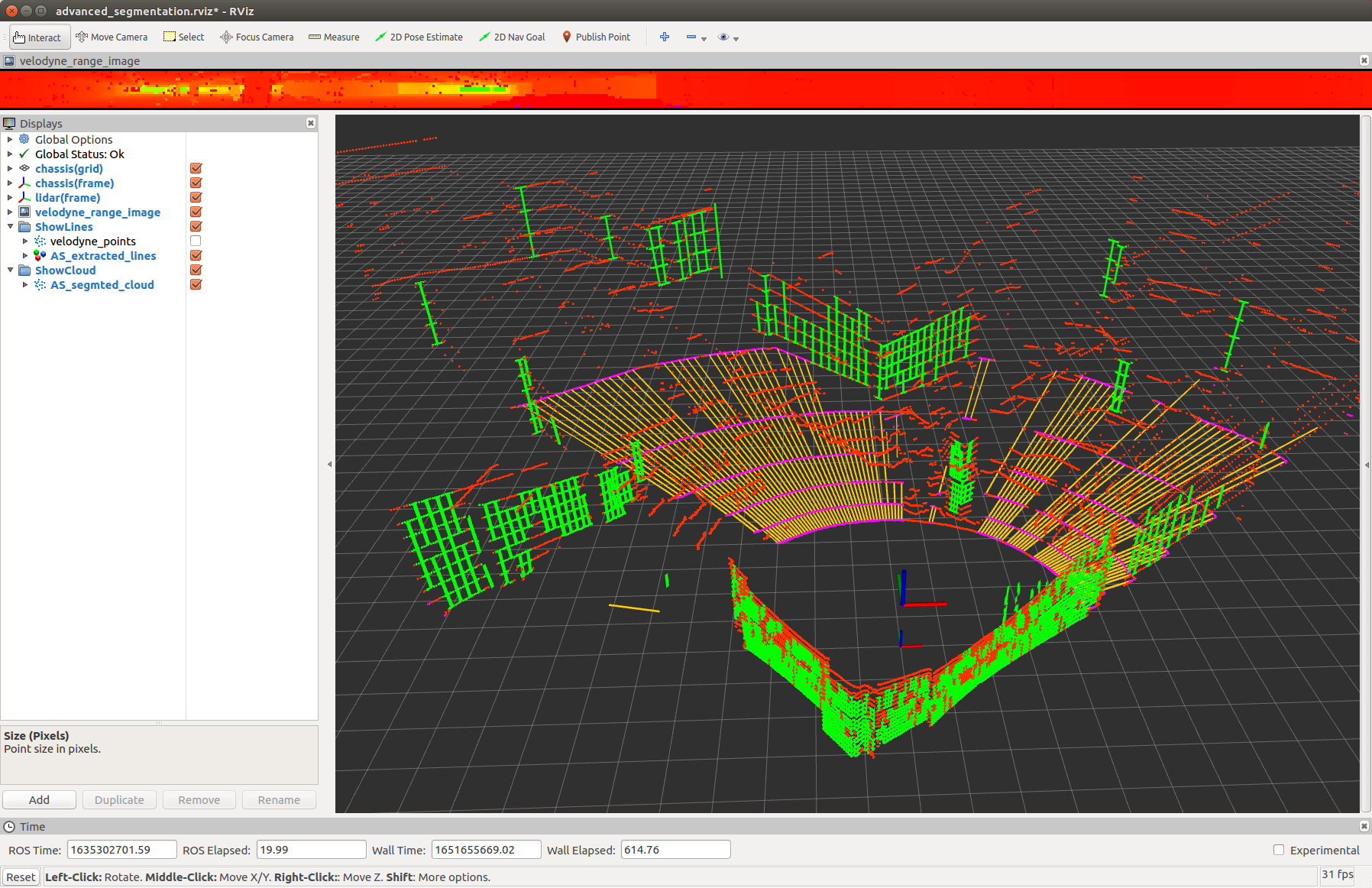Click the ROS Elapsed field

312,850
